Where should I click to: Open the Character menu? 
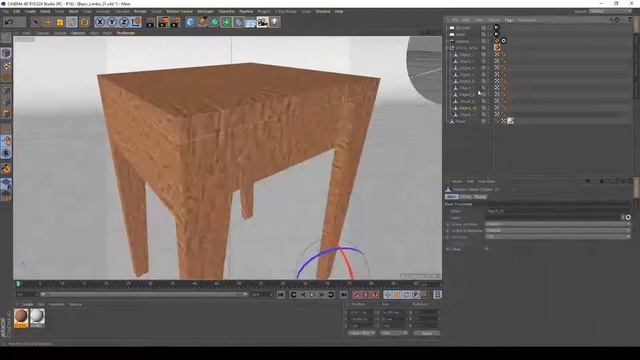coord(226,11)
